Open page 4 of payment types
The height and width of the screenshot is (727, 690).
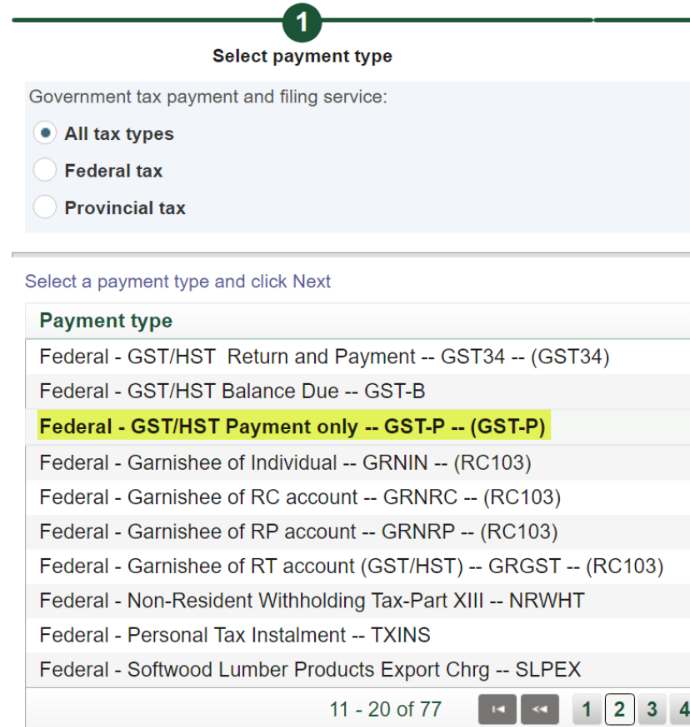681,709
